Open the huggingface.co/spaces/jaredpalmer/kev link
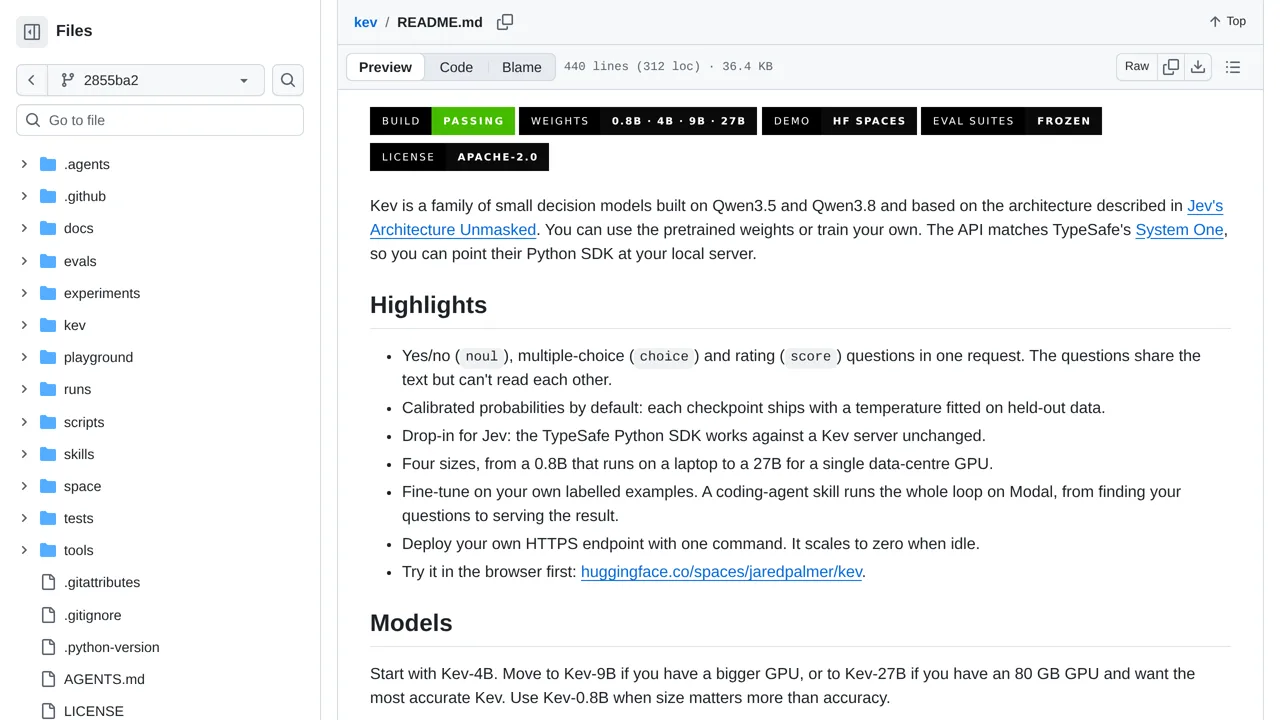 721,572
